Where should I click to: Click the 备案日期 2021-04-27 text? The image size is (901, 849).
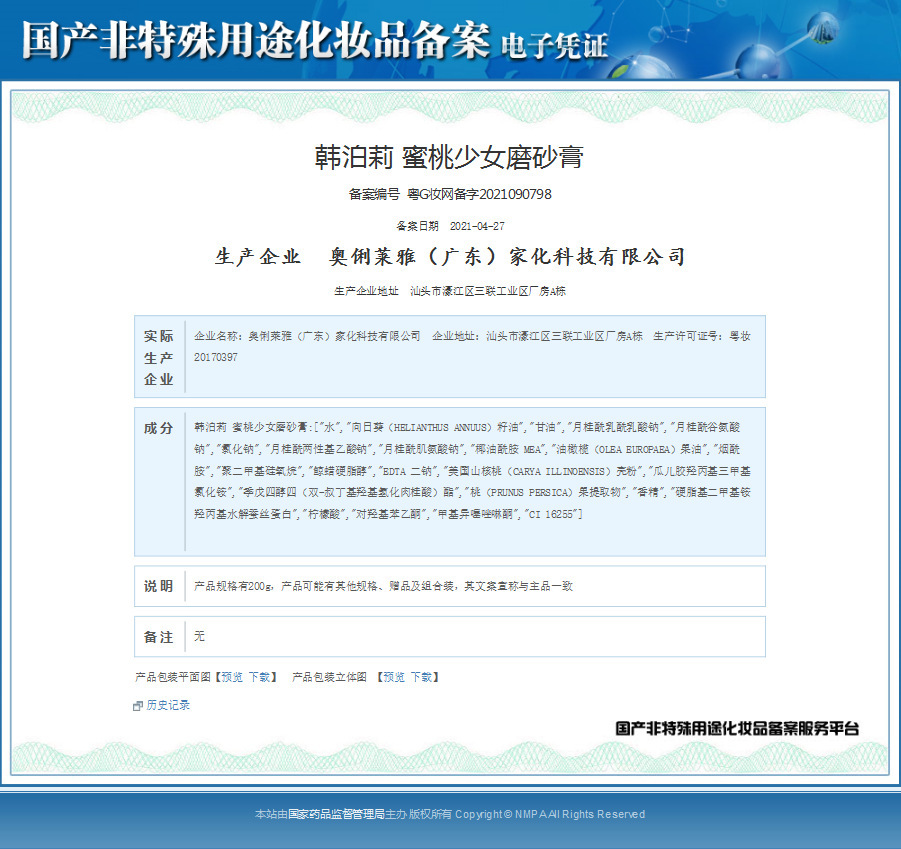coord(450,226)
